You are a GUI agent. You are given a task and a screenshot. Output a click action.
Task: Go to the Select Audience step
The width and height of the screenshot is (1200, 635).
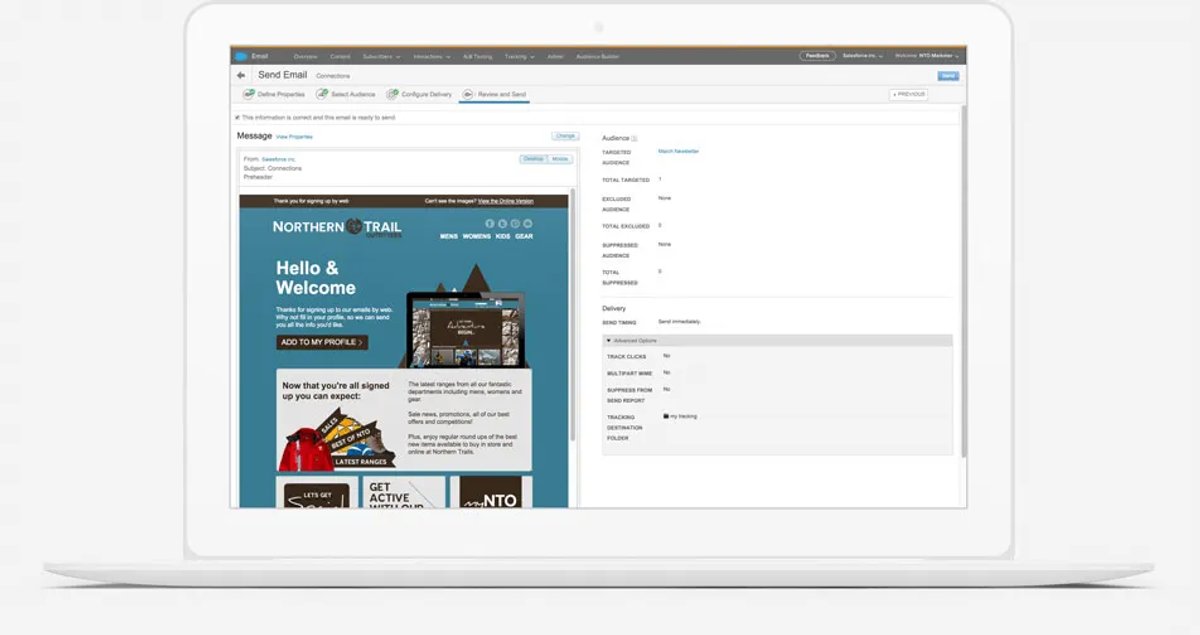click(x=346, y=94)
